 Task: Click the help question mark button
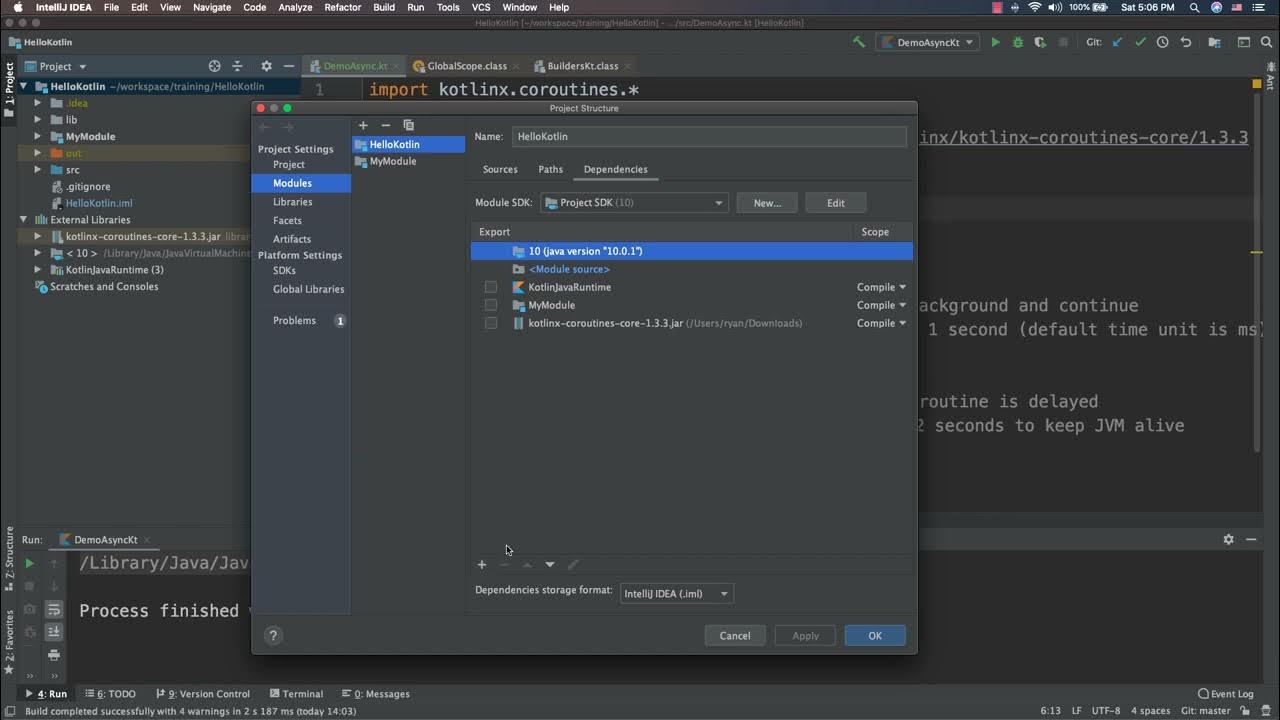tap(273, 635)
